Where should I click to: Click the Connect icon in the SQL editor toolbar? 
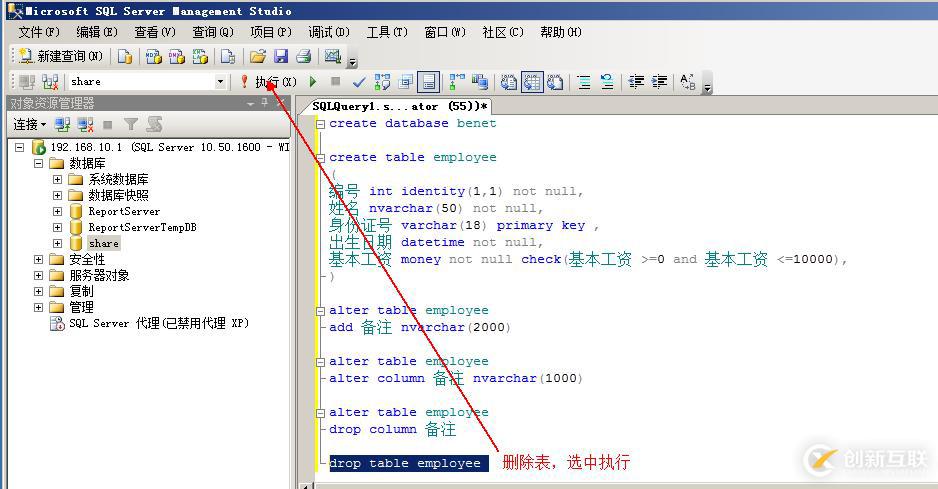(27, 82)
